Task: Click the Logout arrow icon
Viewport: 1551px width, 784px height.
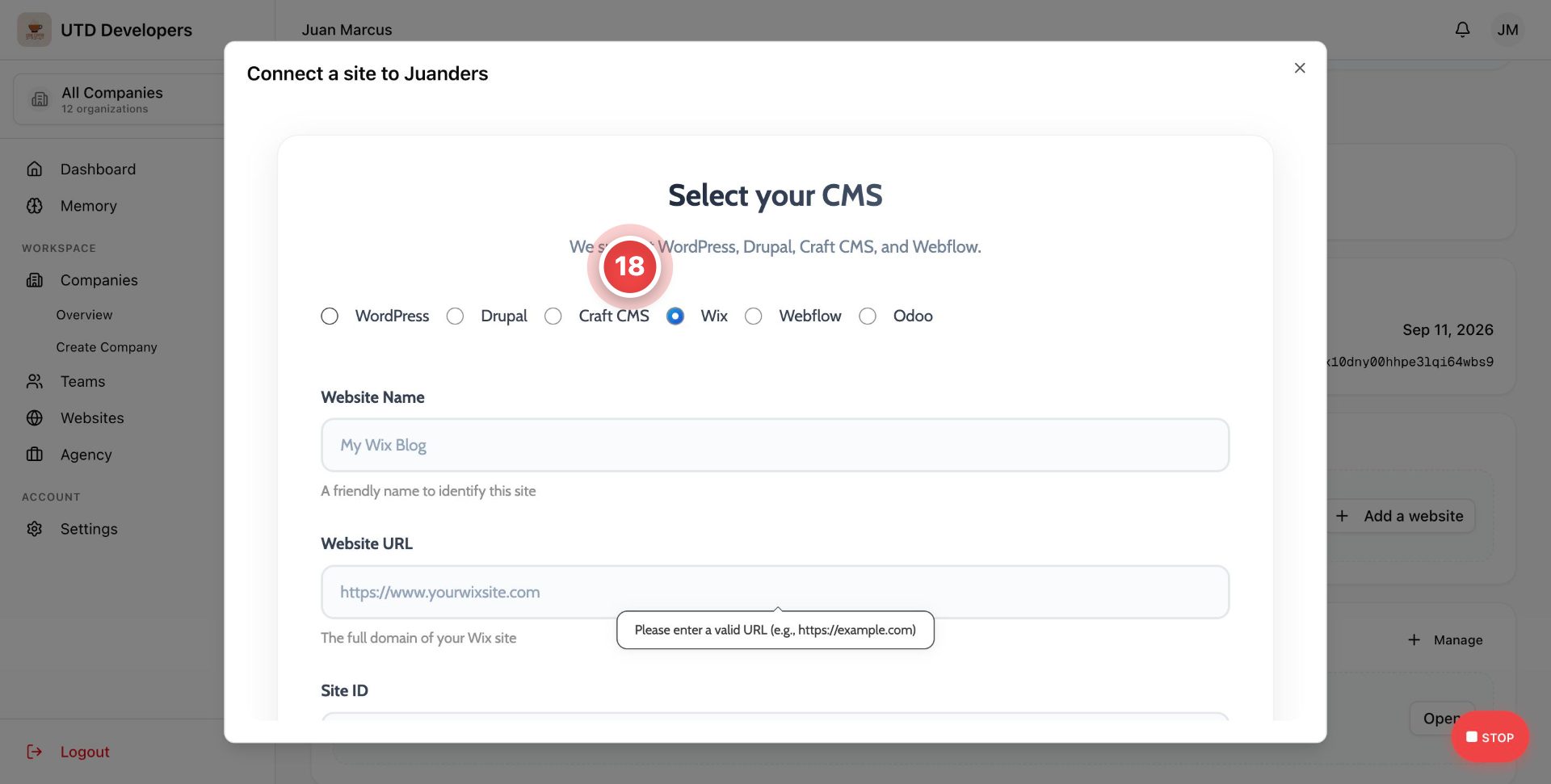Action: click(35, 752)
